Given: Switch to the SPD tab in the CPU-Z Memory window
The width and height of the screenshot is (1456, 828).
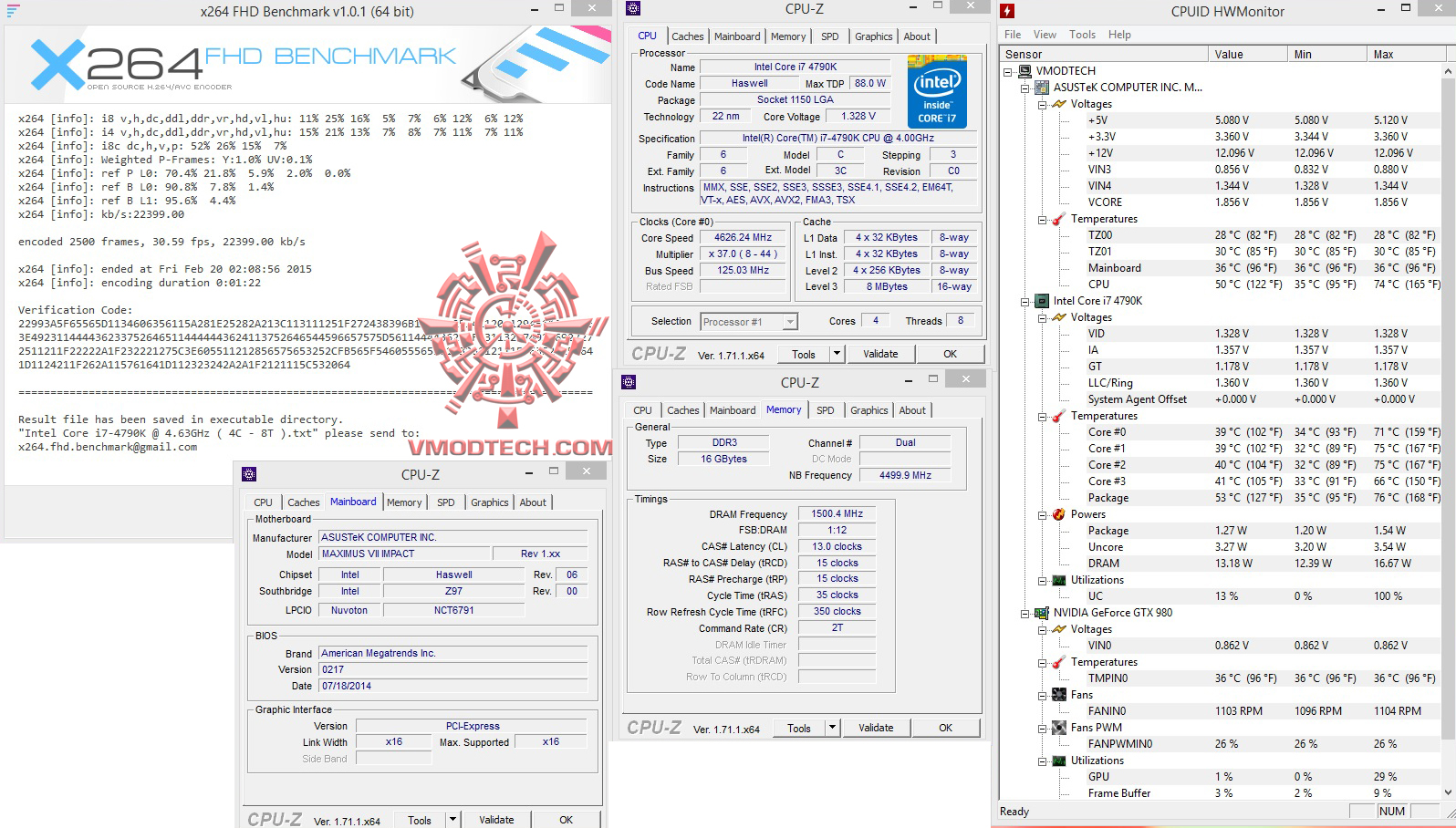Looking at the screenshot, I should pyautogui.click(x=825, y=410).
